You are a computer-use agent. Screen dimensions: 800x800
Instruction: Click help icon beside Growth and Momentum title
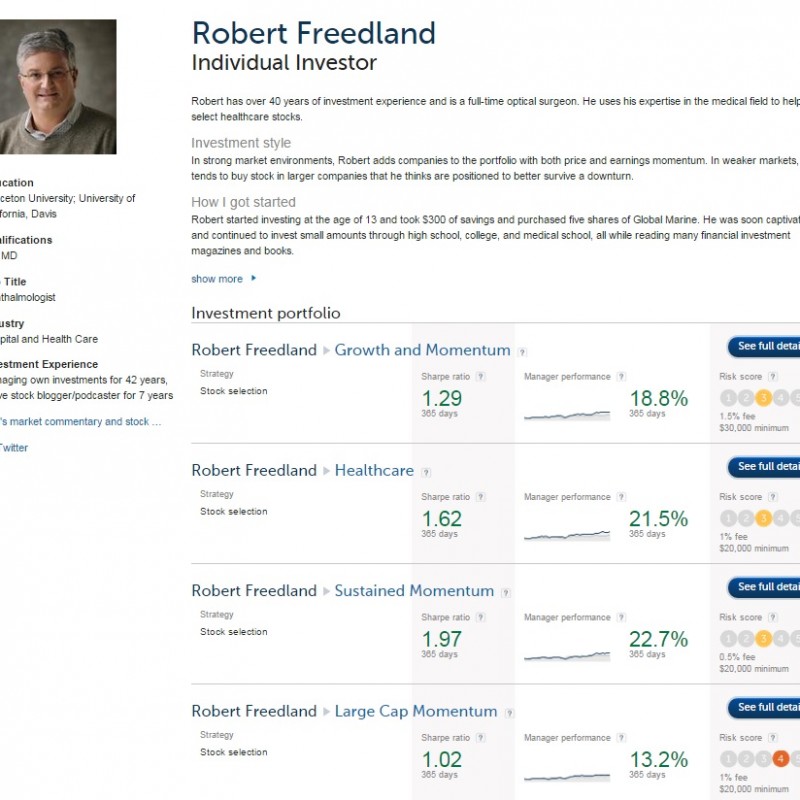pyautogui.click(x=523, y=352)
